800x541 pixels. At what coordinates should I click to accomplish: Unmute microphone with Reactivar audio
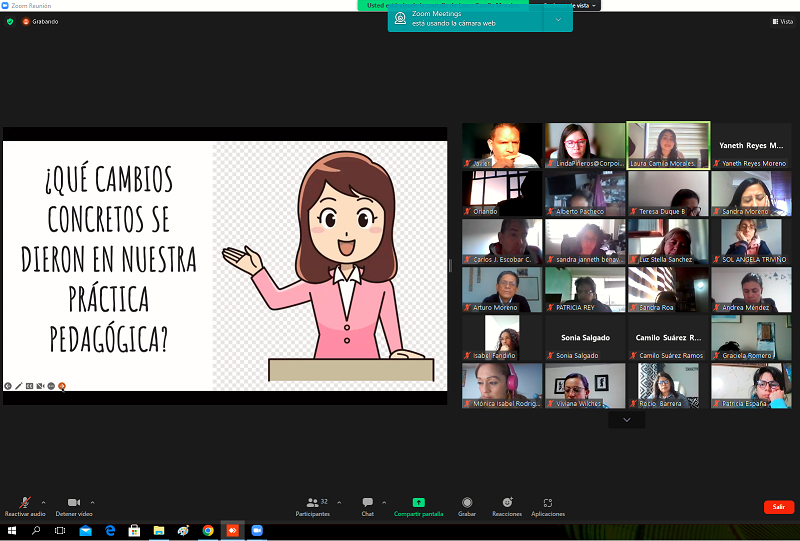coord(24,503)
